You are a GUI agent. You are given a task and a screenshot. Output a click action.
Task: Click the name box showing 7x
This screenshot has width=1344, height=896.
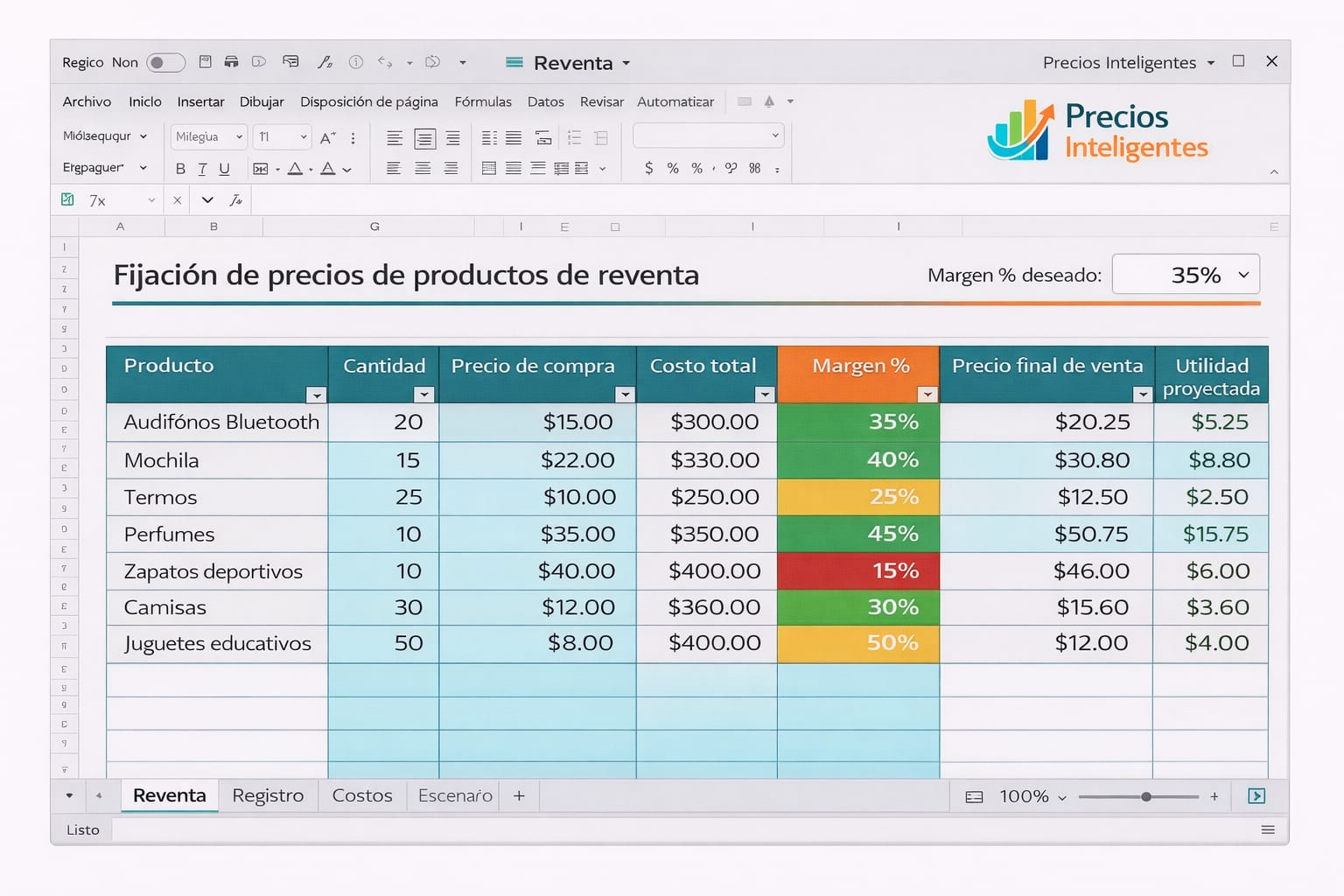click(108, 200)
